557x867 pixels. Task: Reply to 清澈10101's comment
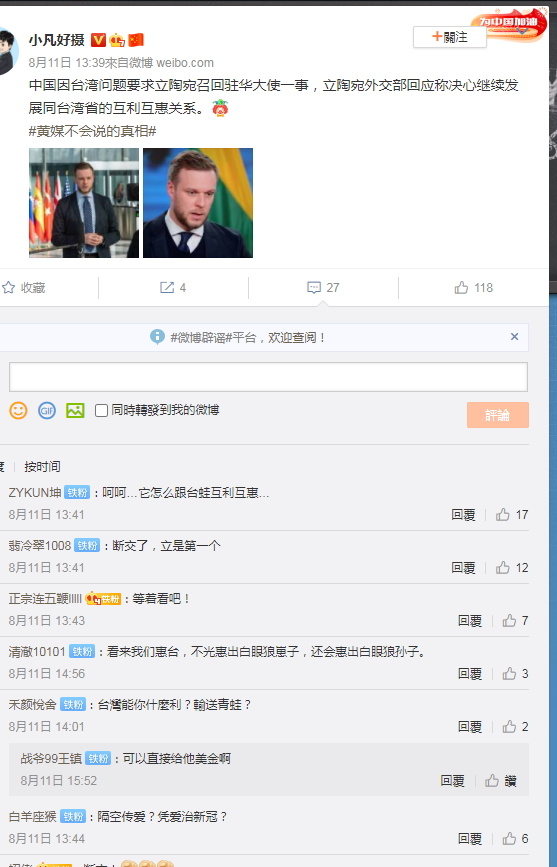470,673
